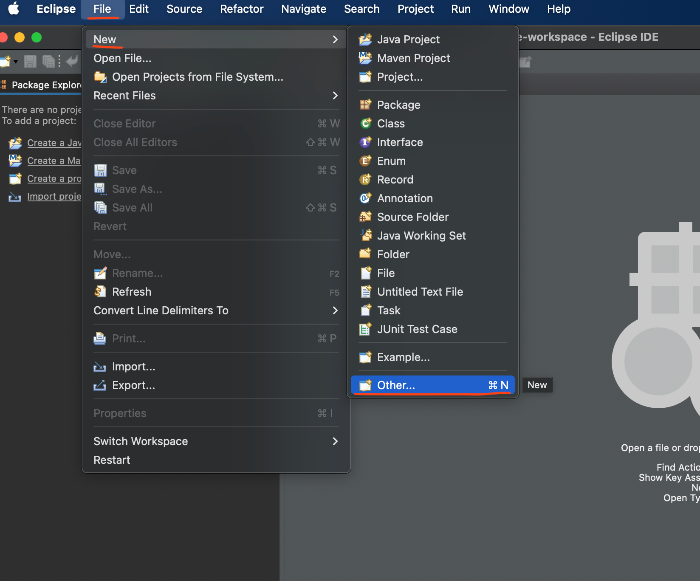Click the Save All toolbar icon
The image size is (700, 581).
pos(48,61)
